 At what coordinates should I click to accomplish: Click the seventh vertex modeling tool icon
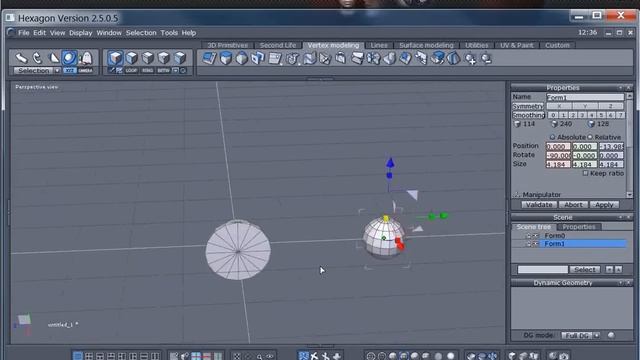tap(309, 58)
